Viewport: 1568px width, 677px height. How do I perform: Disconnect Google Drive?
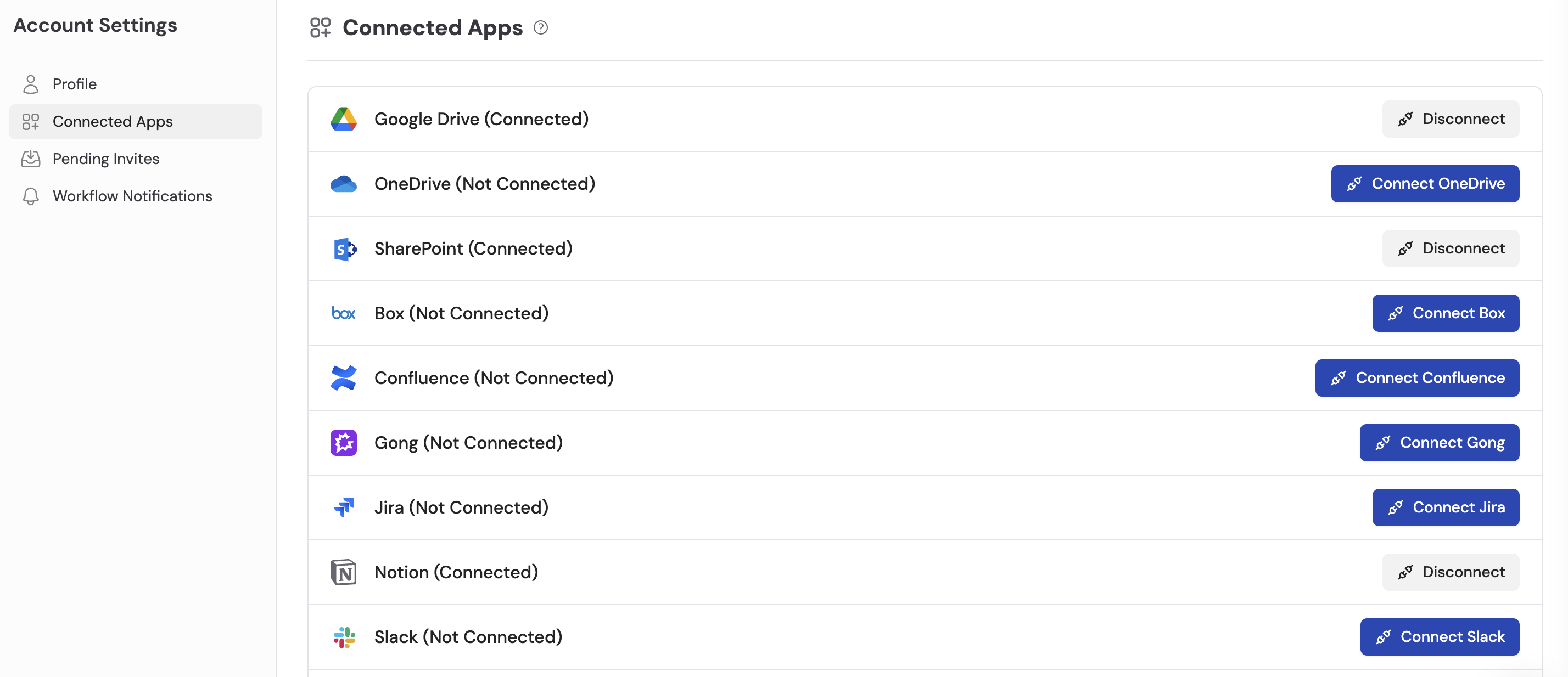point(1451,119)
